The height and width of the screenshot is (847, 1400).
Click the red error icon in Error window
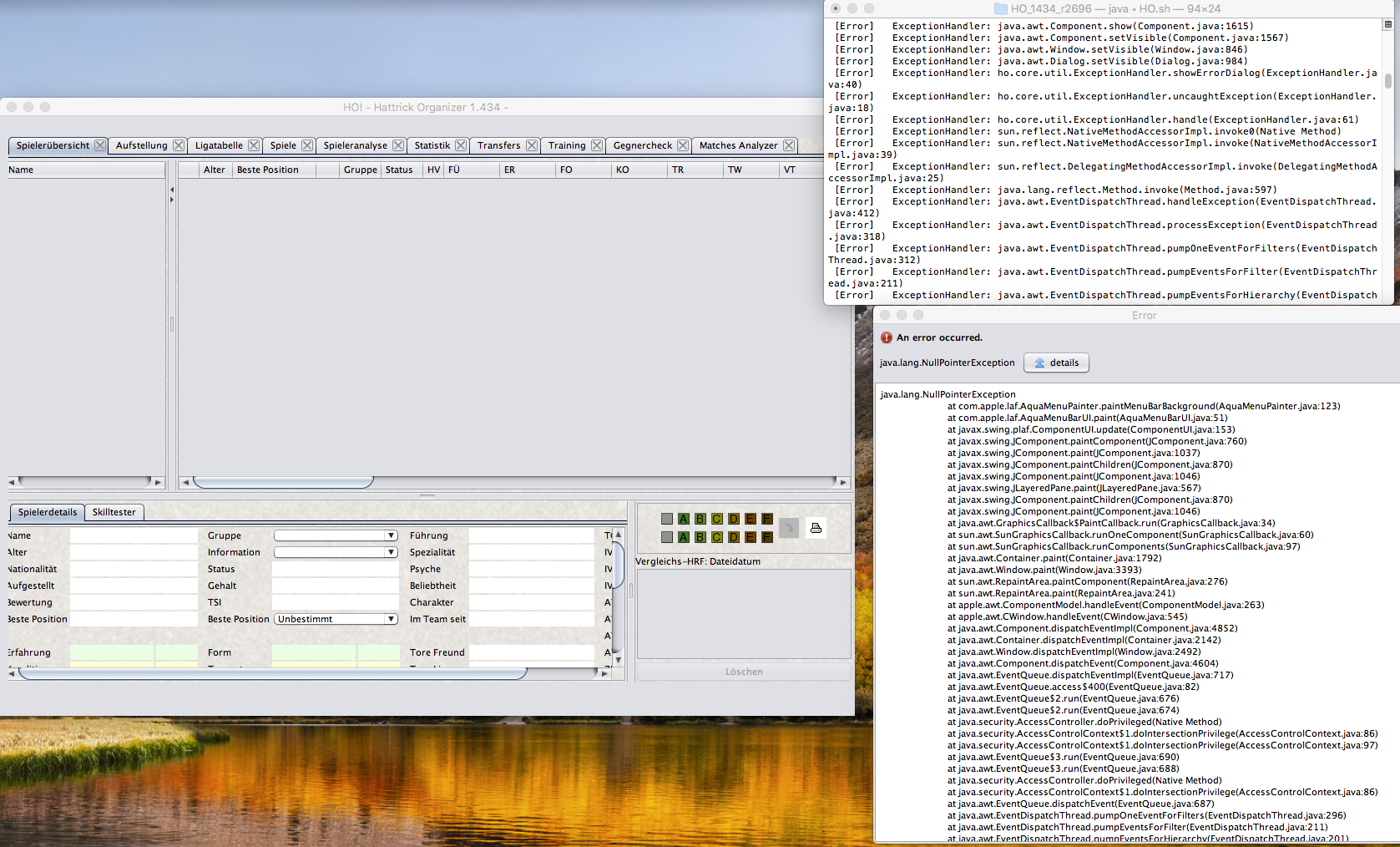point(887,337)
